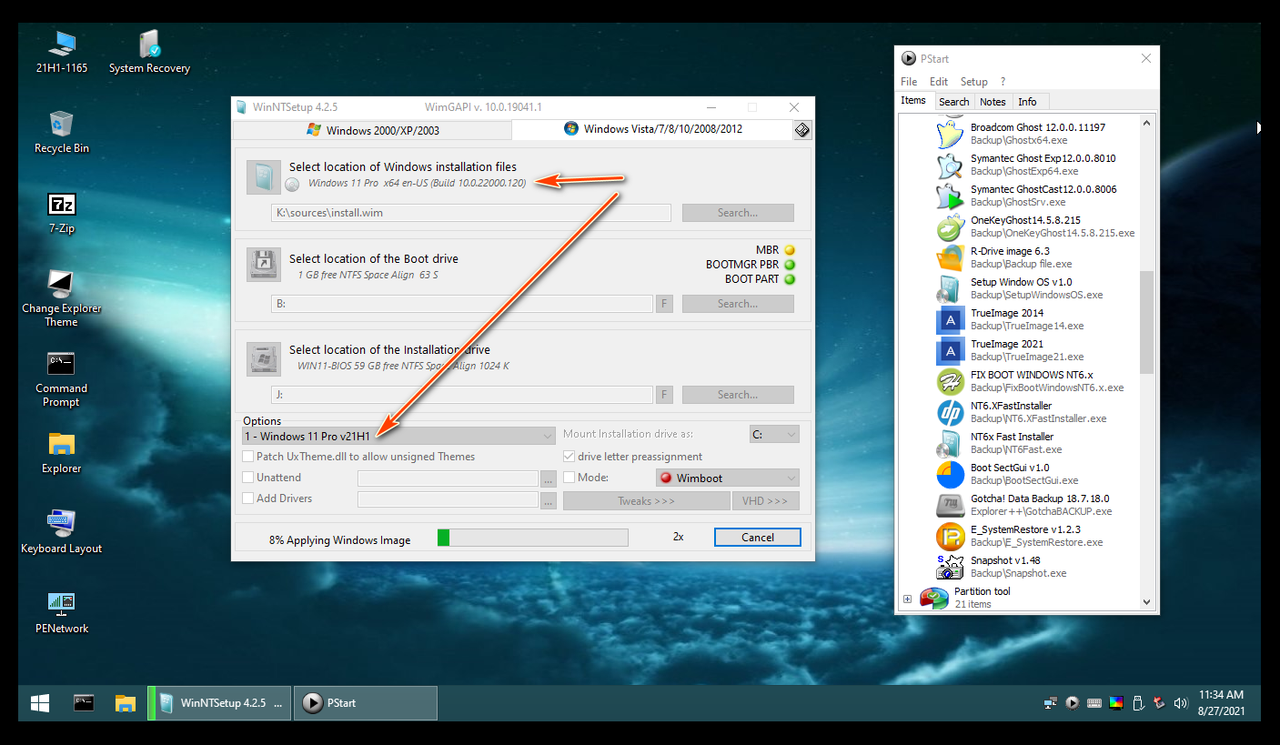Launch FIX BOOT WINDOWS NT6.x icon
This screenshot has width=1280, height=745.
[950, 382]
